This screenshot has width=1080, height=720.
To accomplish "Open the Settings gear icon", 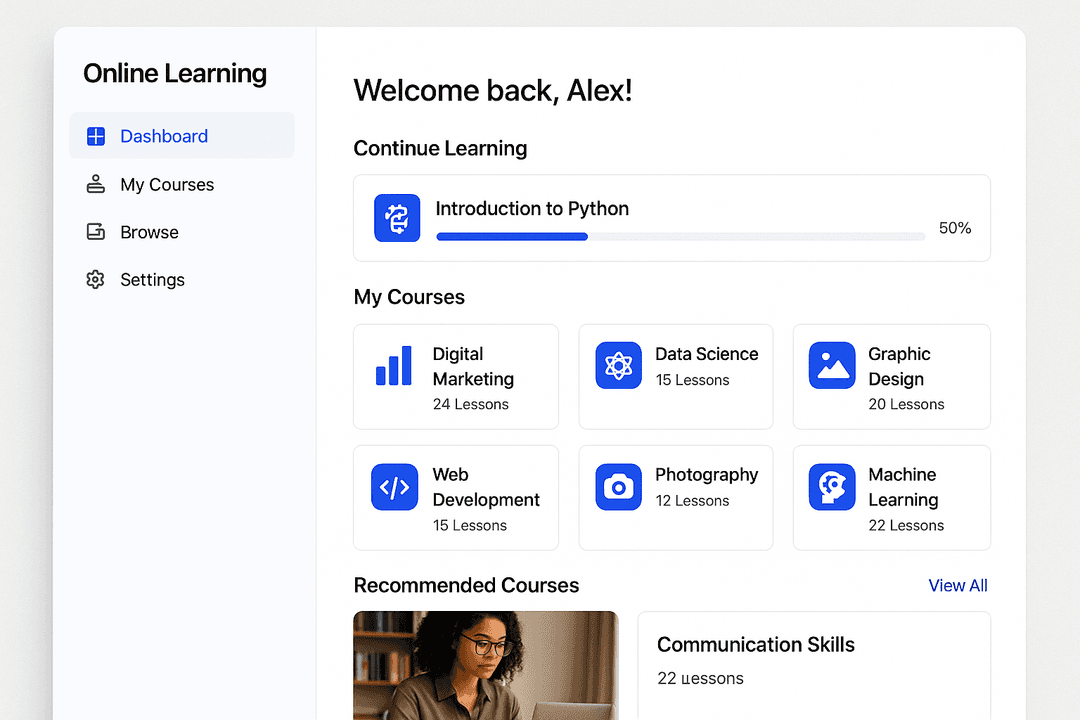I will coord(95,279).
